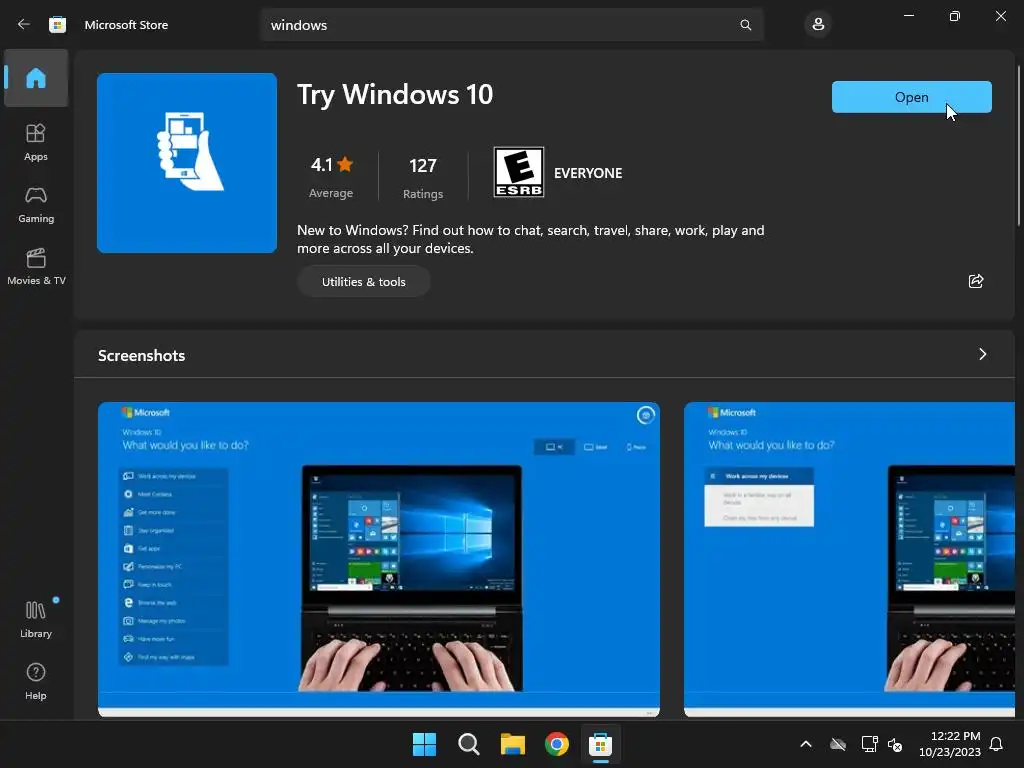Open the second screenshot thumbnail
The height and width of the screenshot is (768, 1024).
coord(849,559)
